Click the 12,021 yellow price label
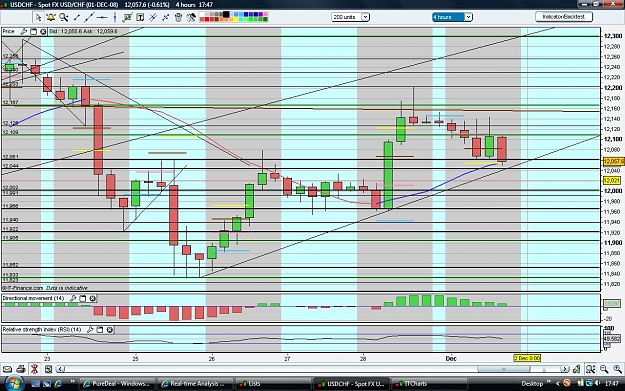 (611, 181)
